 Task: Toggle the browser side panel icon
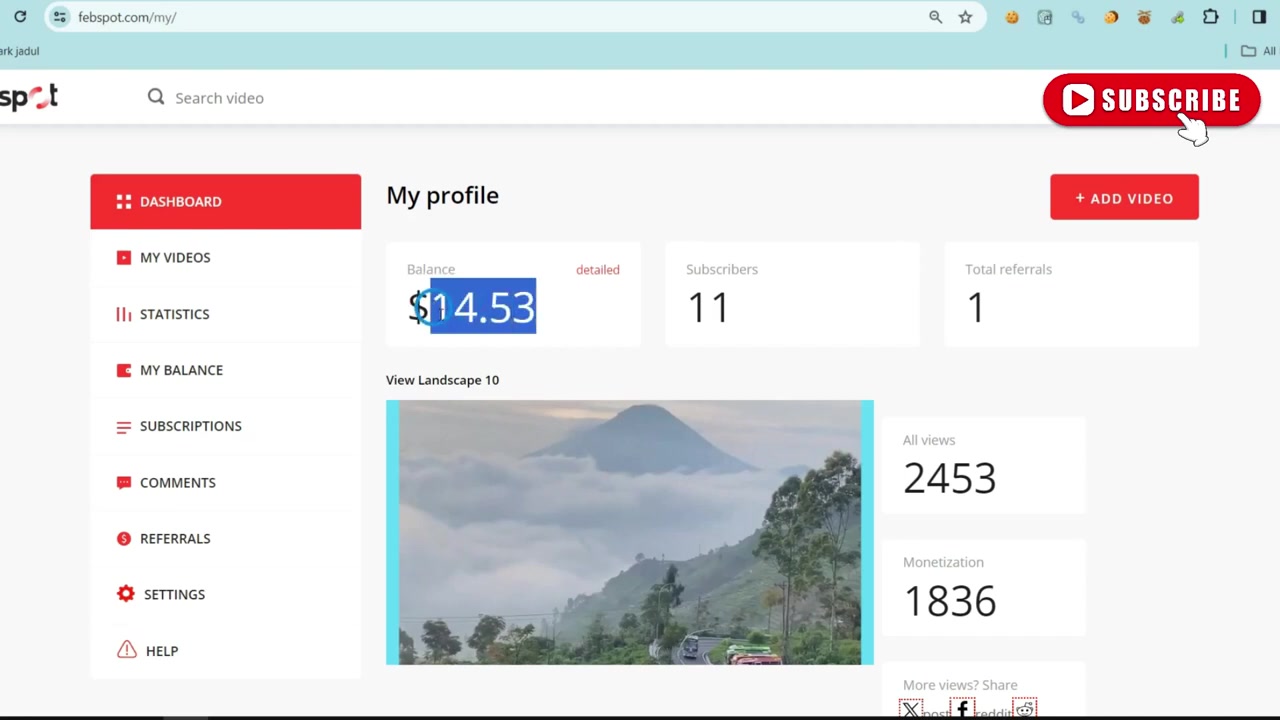click(1259, 17)
